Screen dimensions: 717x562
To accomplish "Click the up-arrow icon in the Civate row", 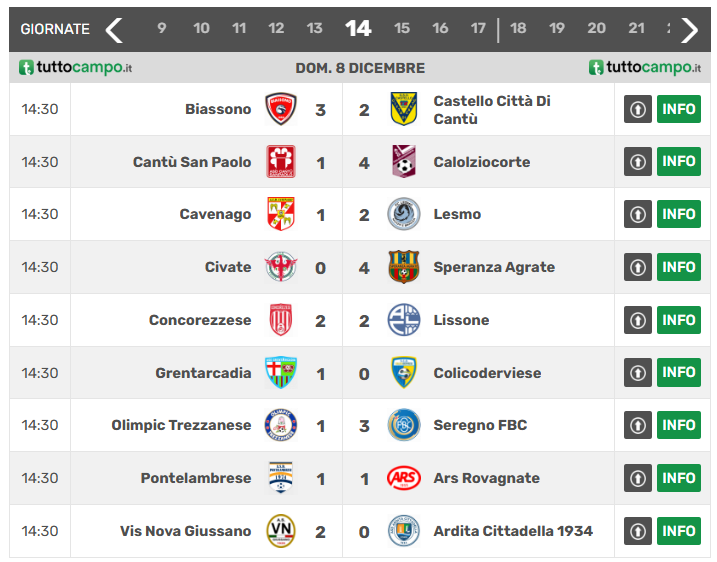I will click(x=638, y=267).
